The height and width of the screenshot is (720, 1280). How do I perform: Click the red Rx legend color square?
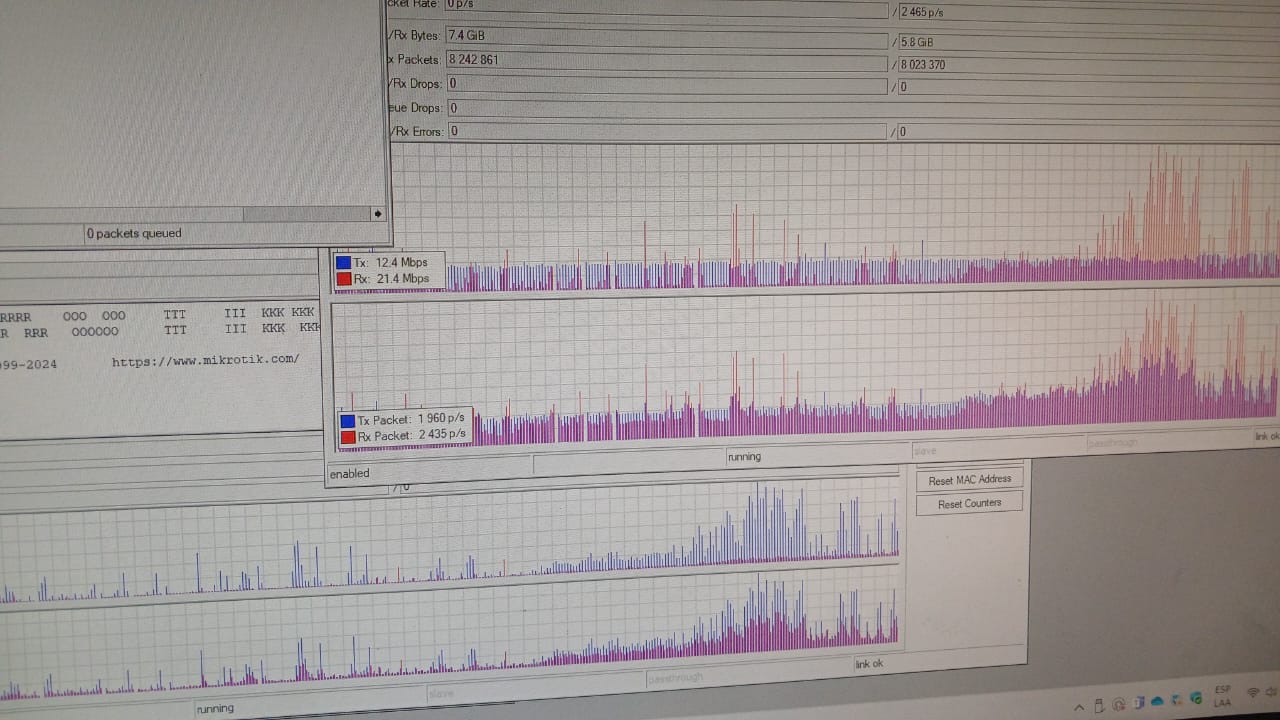click(x=343, y=279)
